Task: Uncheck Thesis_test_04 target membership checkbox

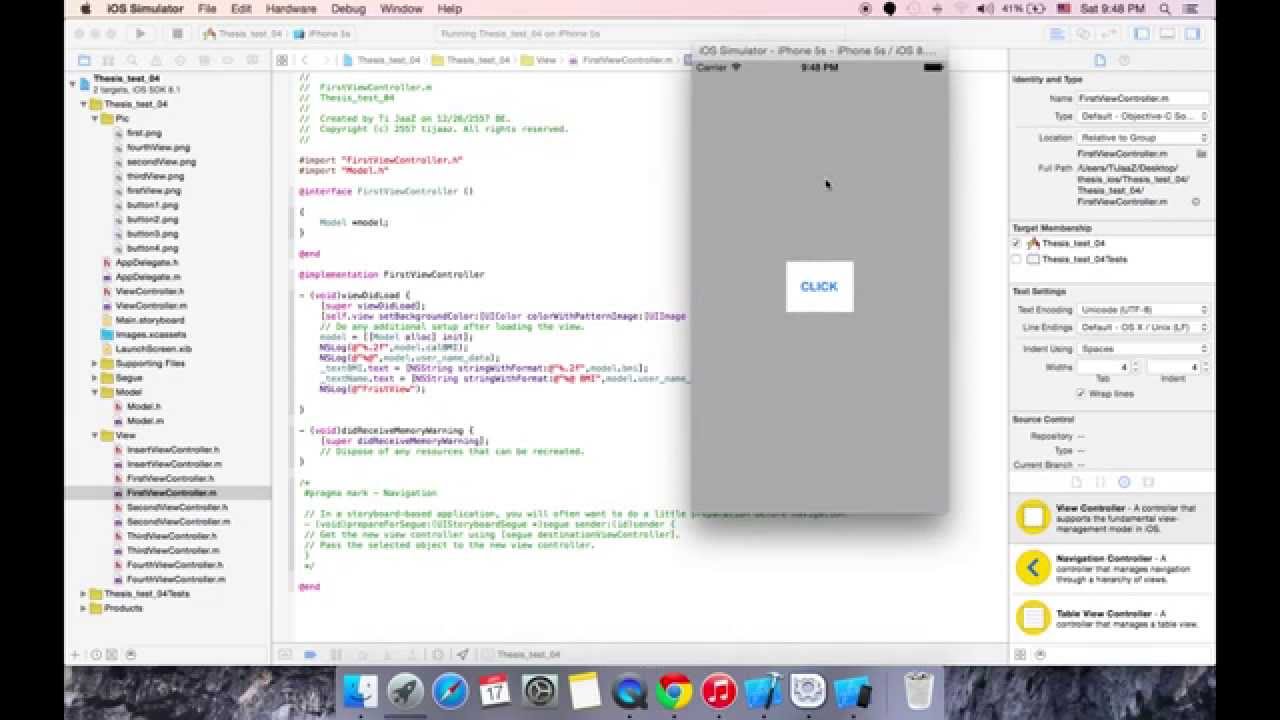Action: pyautogui.click(x=1017, y=243)
